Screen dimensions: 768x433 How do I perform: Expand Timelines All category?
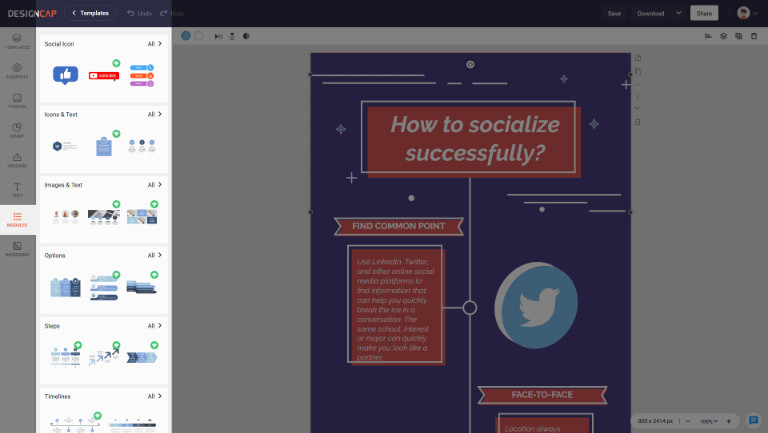155,397
